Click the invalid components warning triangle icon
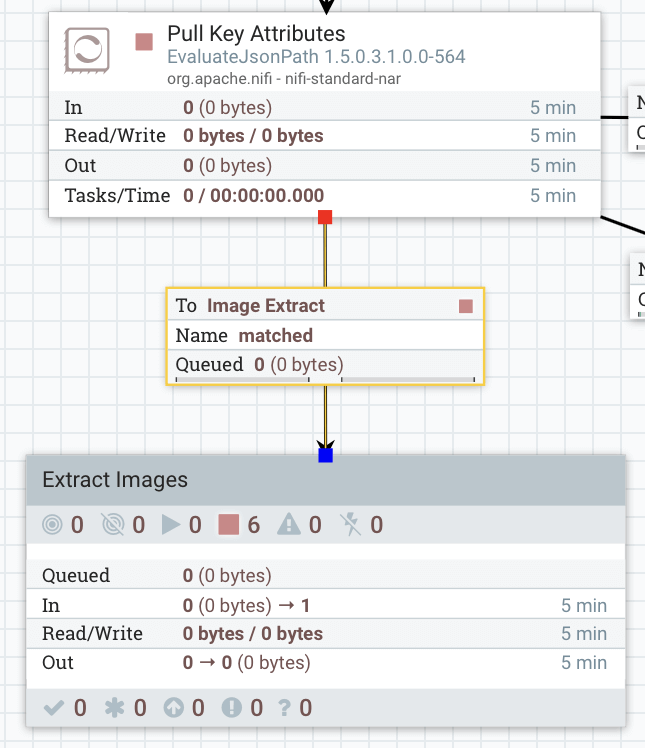Screen dimensions: 645x748 (x=289, y=525)
